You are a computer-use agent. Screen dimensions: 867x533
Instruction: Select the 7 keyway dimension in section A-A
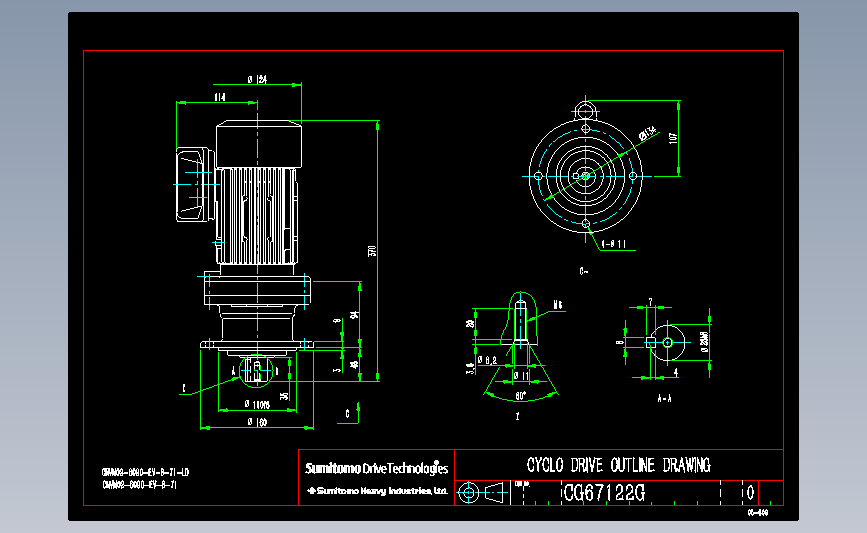pos(650,302)
